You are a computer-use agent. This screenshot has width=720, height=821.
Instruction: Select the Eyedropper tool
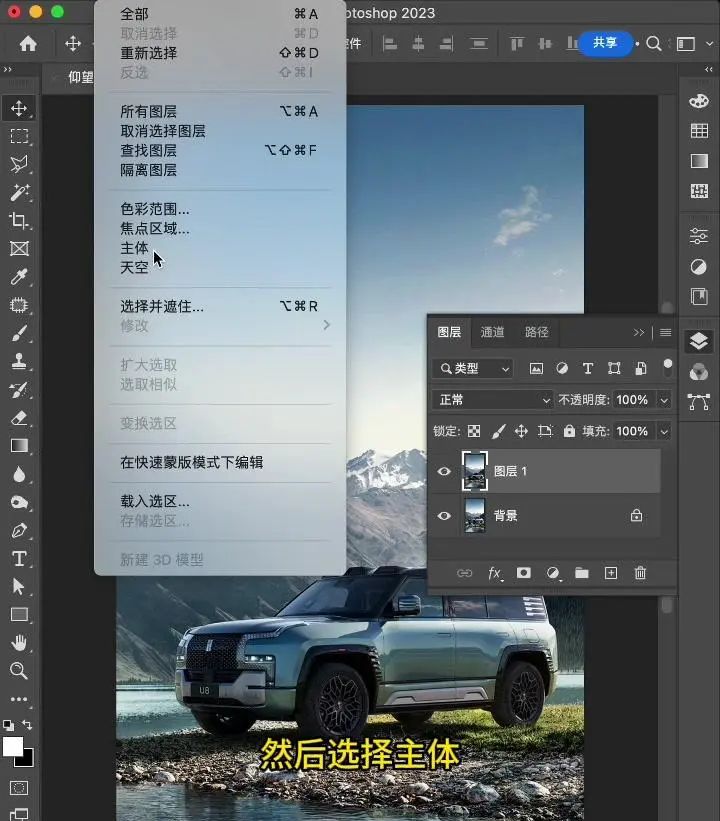click(x=19, y=276)
